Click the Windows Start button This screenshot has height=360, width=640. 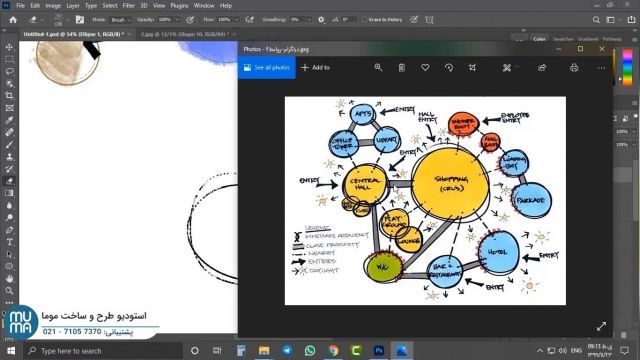coord(11,351)
